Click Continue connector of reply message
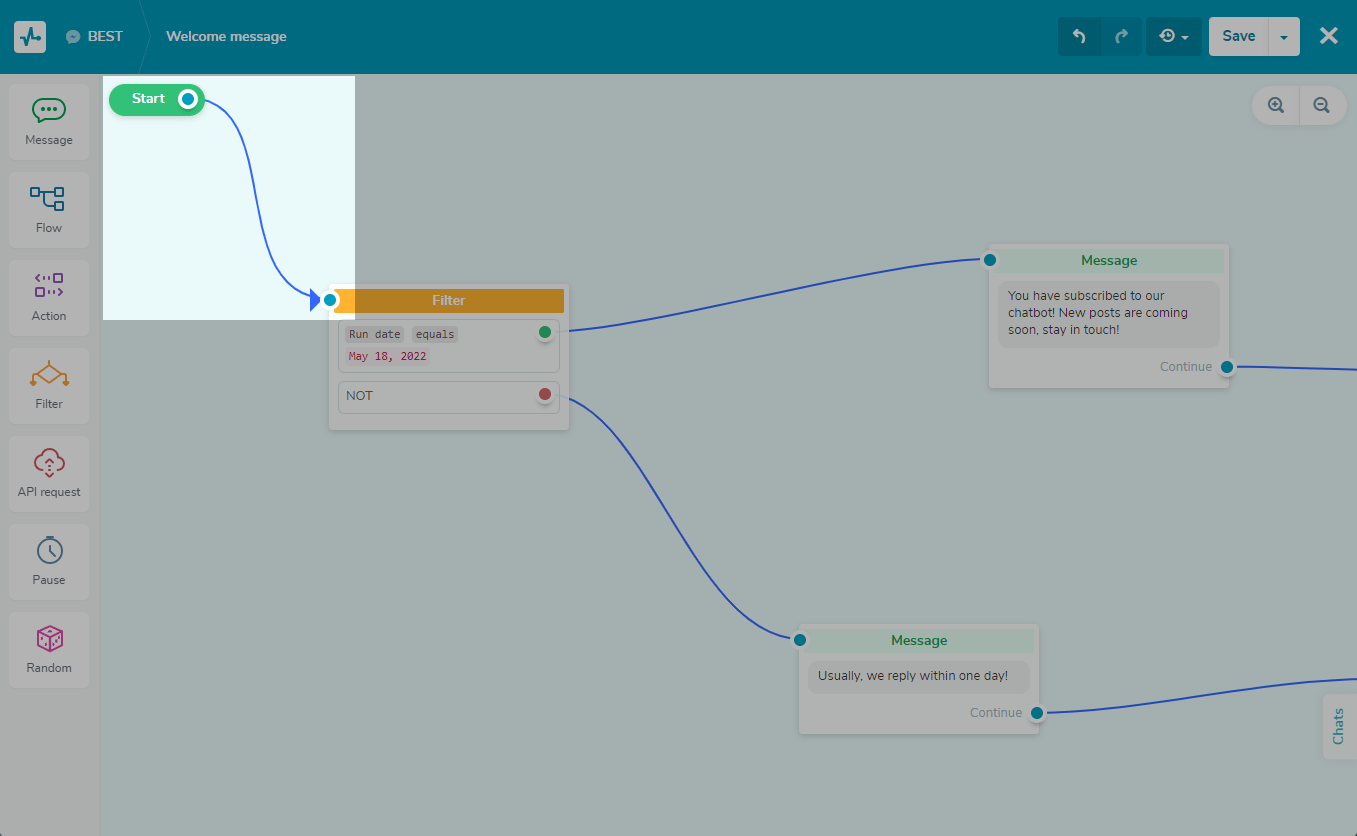 pyautogui.click(x=1037, y=713)
